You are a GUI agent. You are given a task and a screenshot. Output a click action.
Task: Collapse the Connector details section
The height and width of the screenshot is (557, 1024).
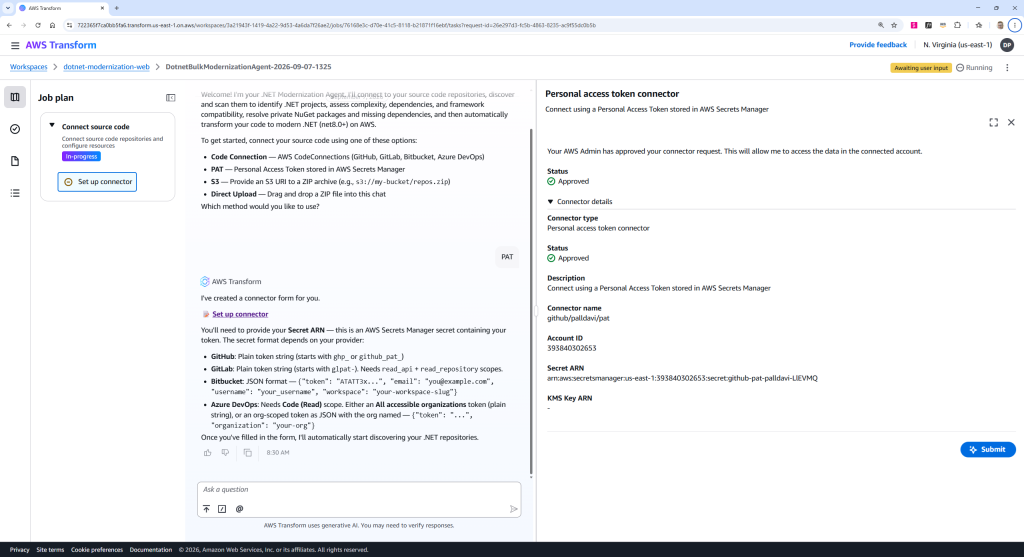tap(550, 202)
